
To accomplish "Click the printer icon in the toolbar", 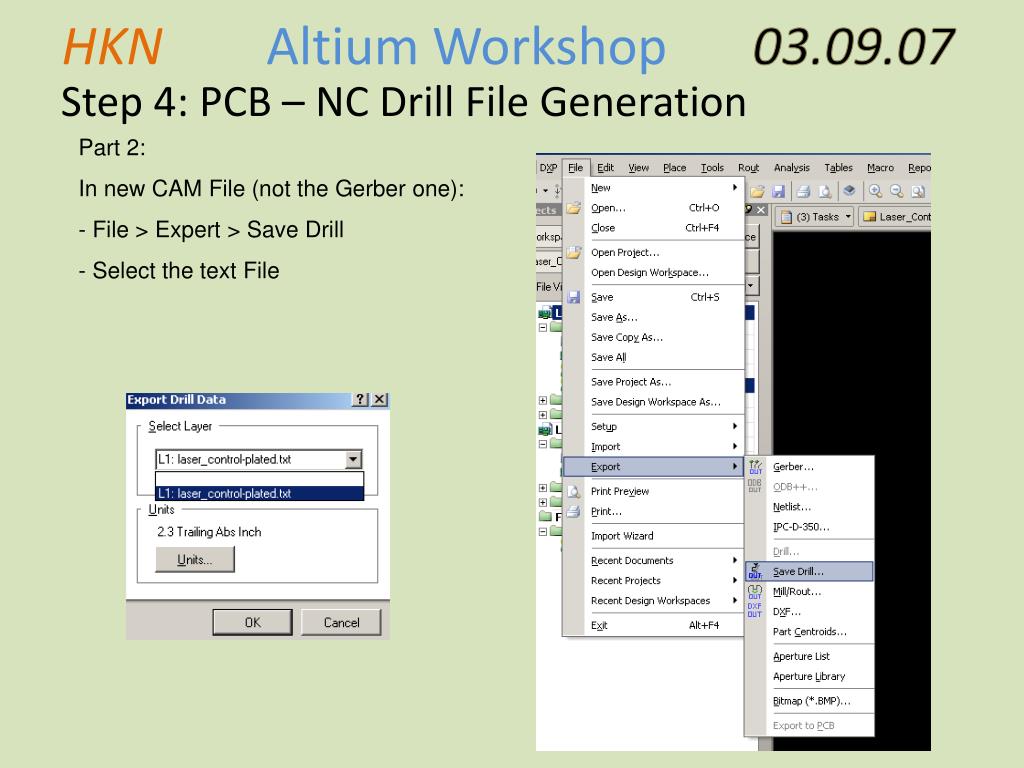I will coord(803,191).
